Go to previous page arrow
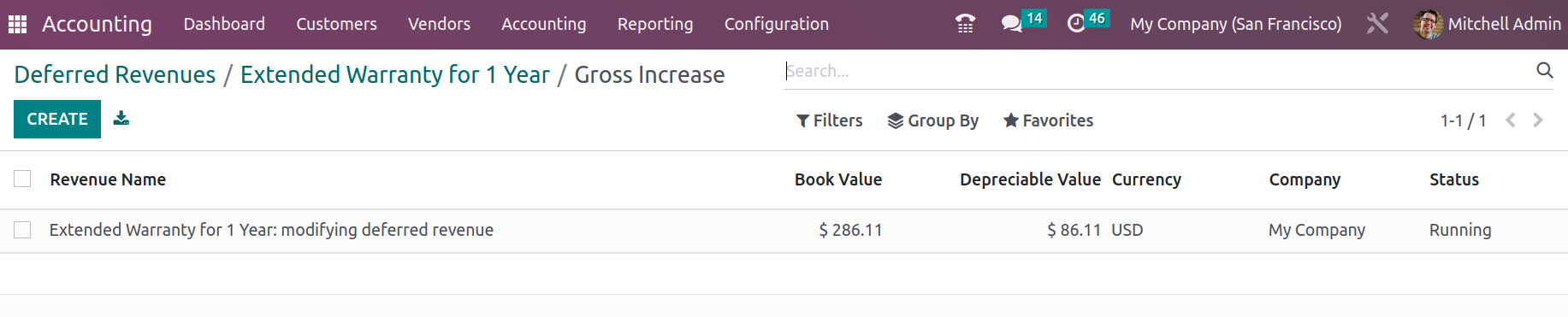Viewport: 1568px width, 317px height. coord(1511,120)
